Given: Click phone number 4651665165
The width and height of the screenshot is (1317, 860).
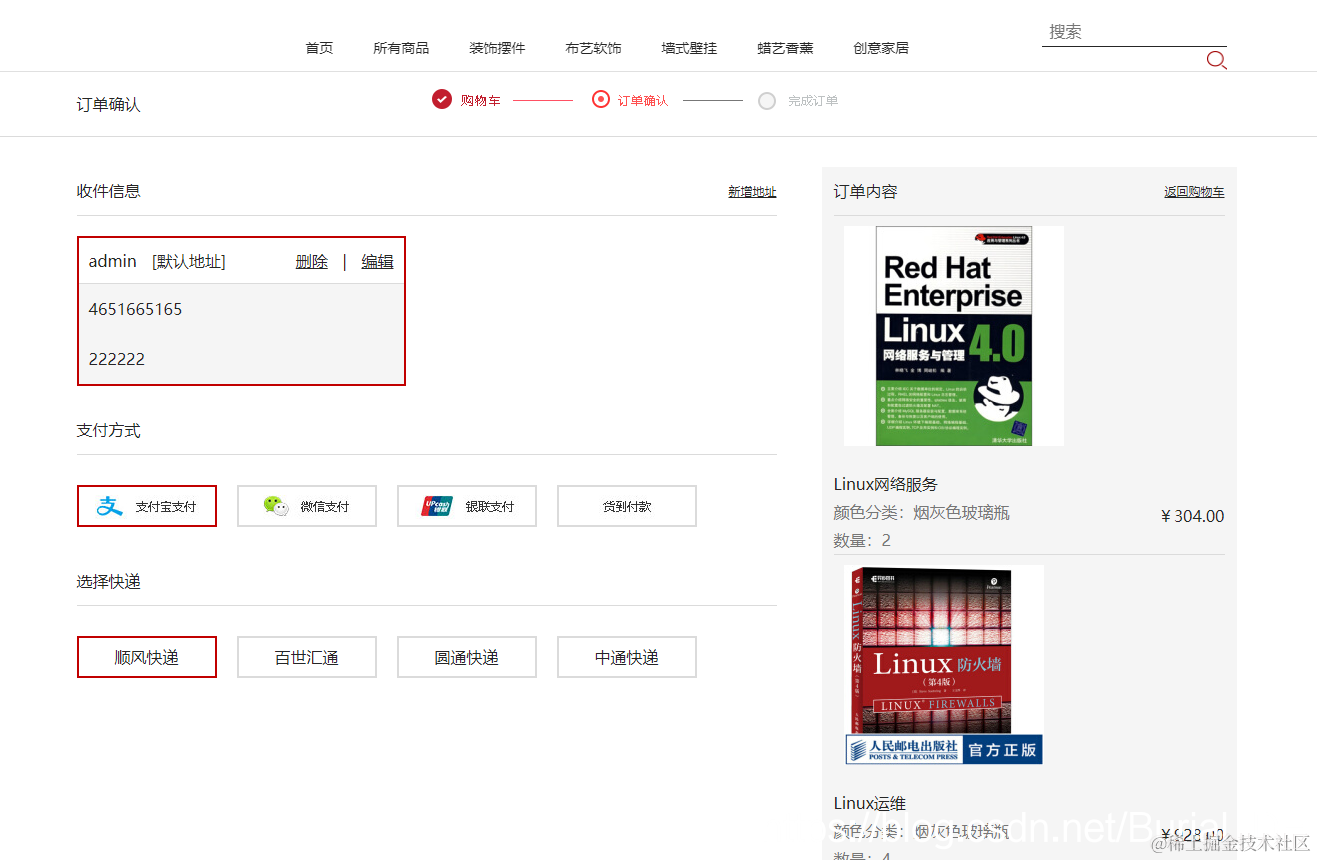Looking at the screenshot, I should [136, 309].
